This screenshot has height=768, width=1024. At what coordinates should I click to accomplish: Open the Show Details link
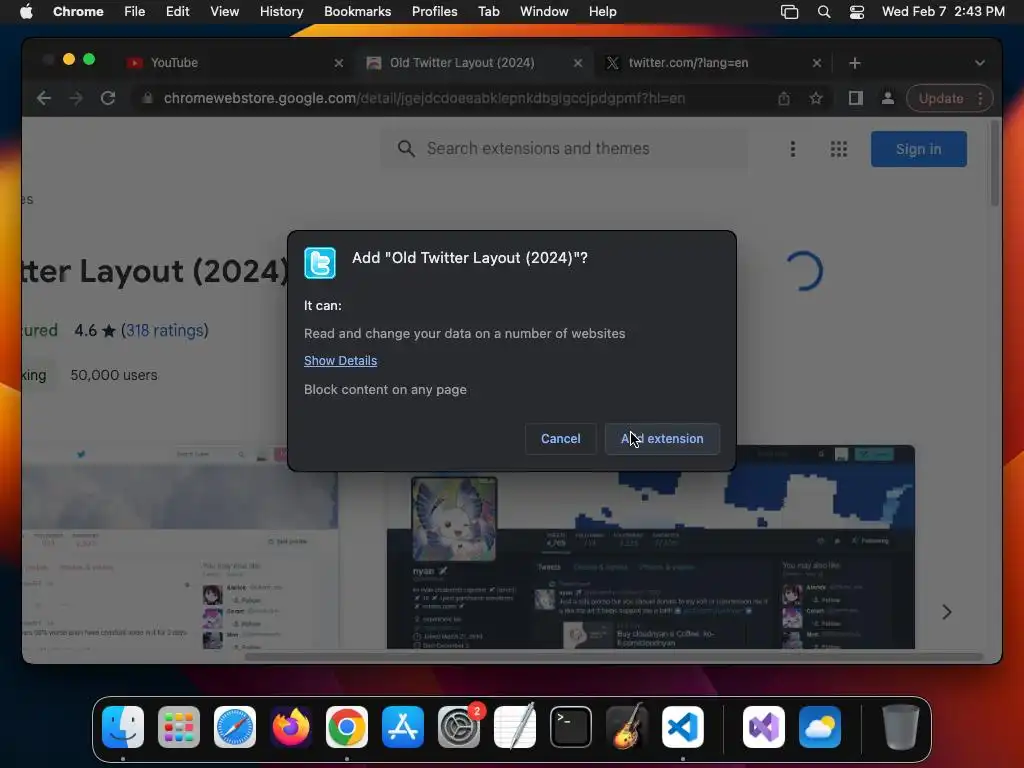pyautogui.click(x=340, y=360)
